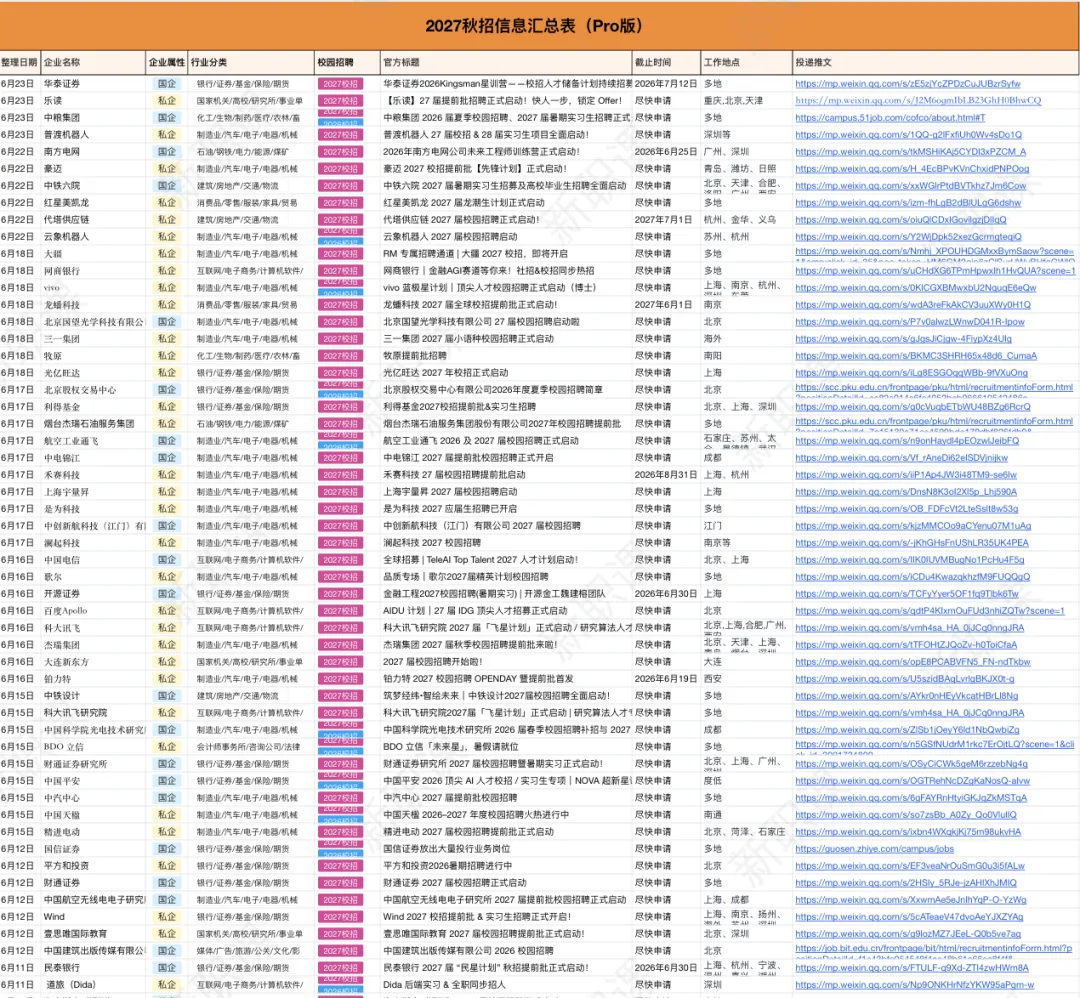Click the 海外 work location cell

[713, 339]
